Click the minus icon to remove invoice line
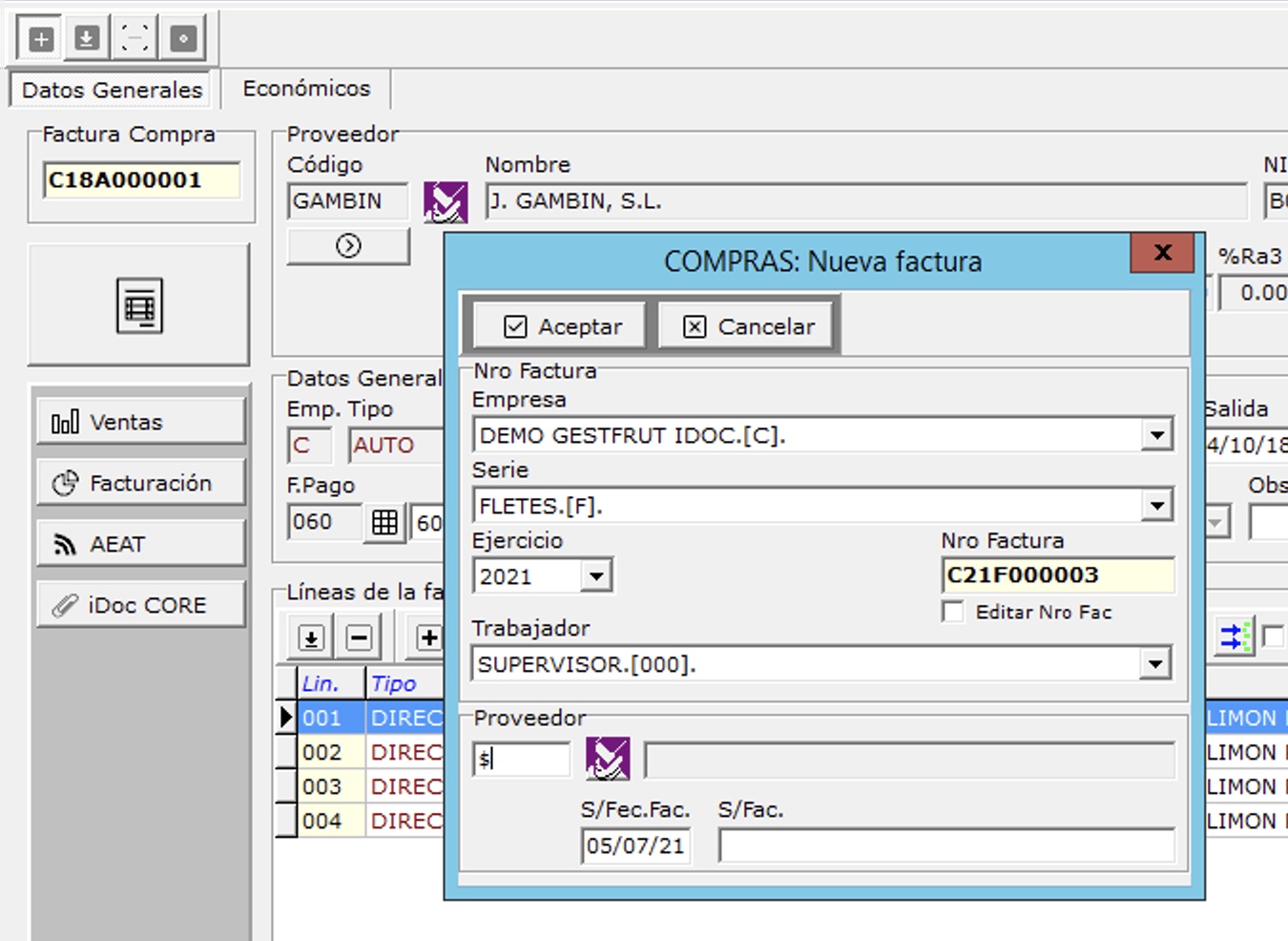Image resolution: width=1288 pixels, height=941 pixels. click(x=359, y=638)
